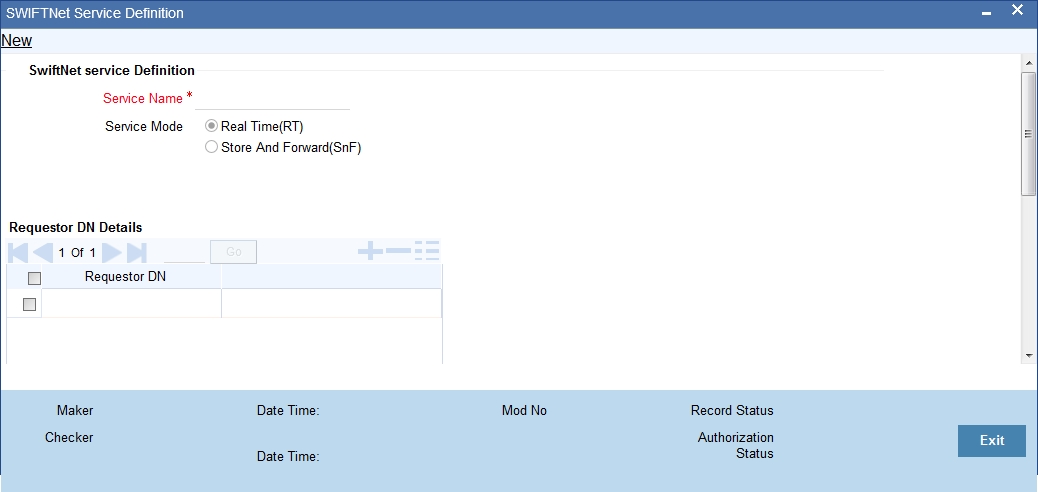The width and height of the screenshot is (1038, 492).
Task: Click the '1 Of 1' page indicator
Action: (x=77, y=252)
